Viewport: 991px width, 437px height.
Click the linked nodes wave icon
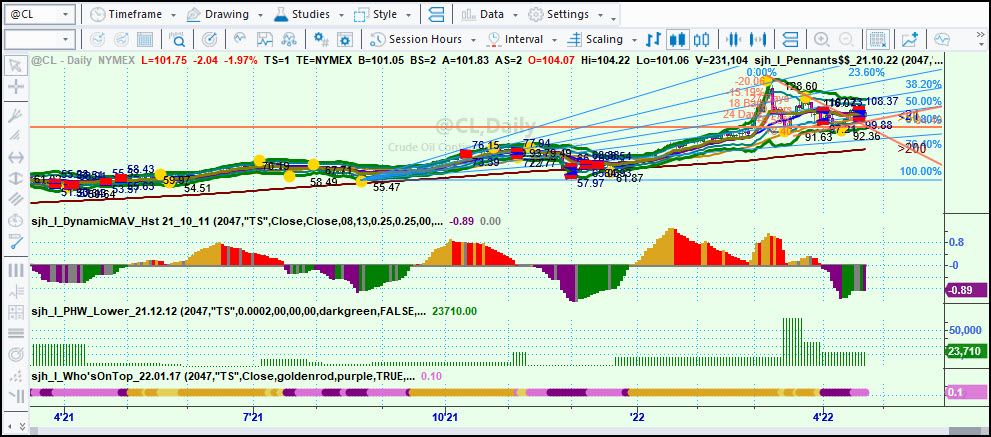tap(289, 39)
